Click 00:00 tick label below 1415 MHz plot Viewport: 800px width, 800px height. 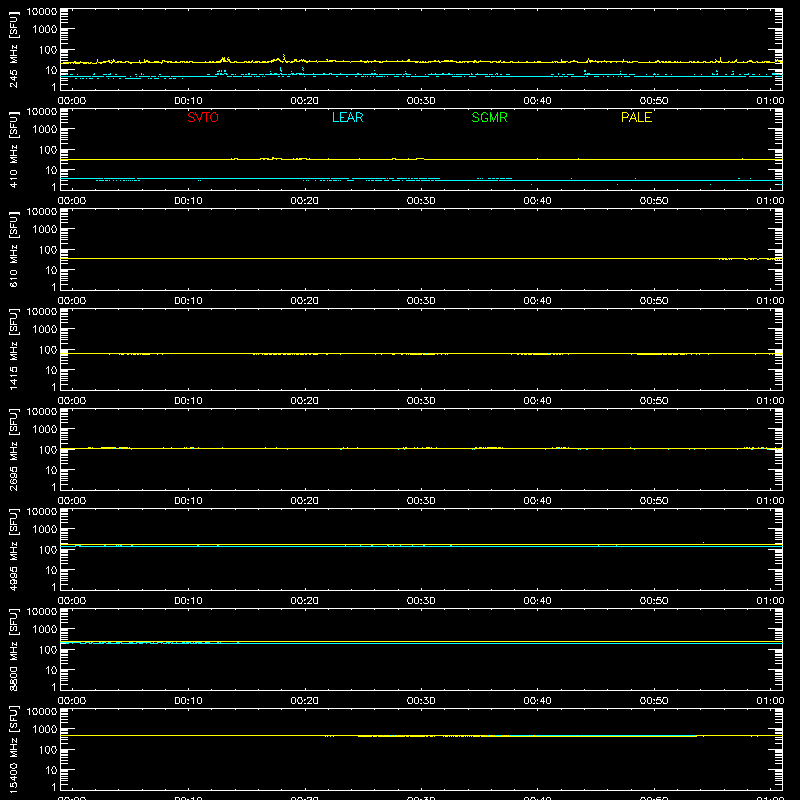72,401
